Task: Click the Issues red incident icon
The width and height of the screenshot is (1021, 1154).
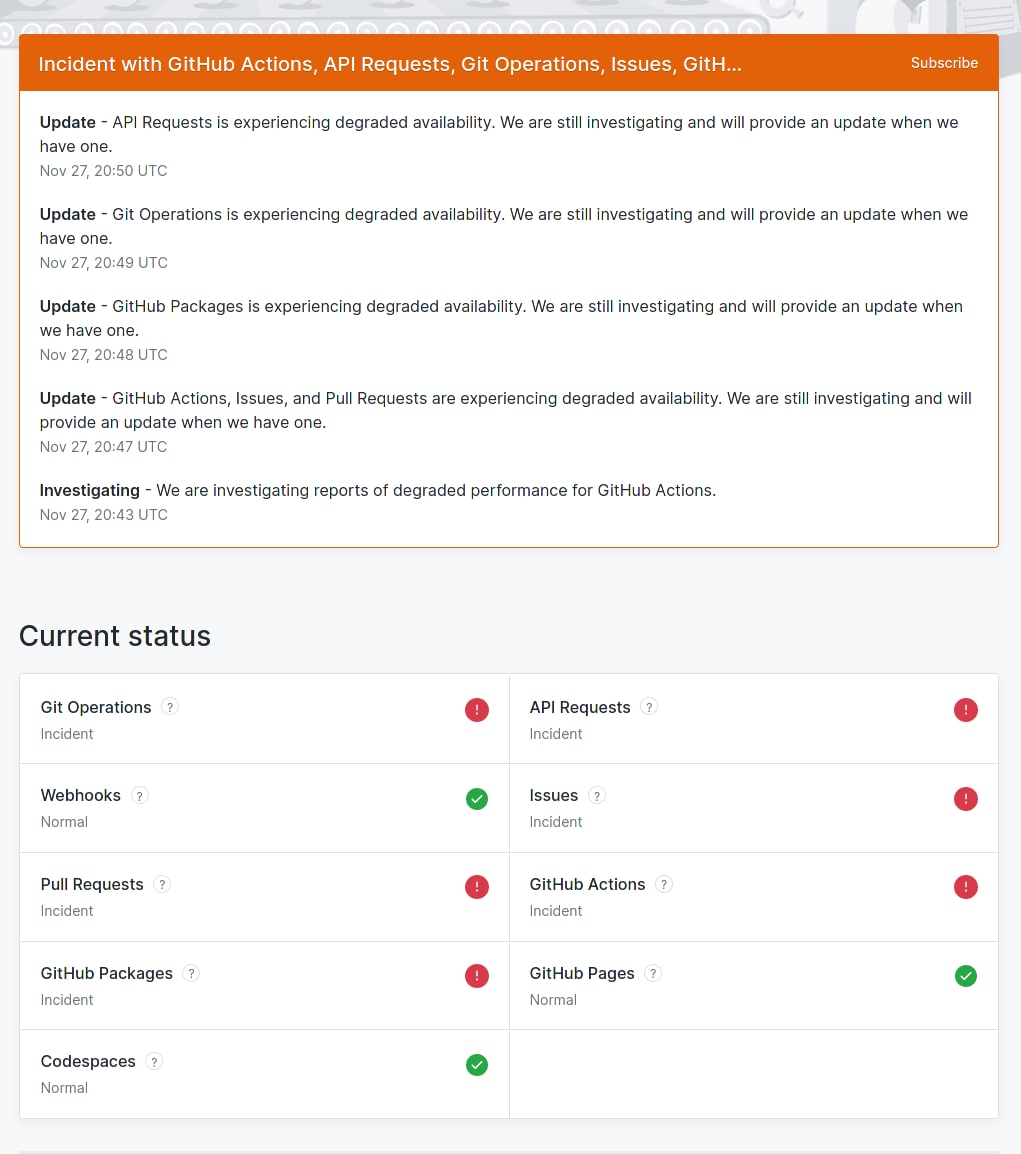Action: (965, 798)
